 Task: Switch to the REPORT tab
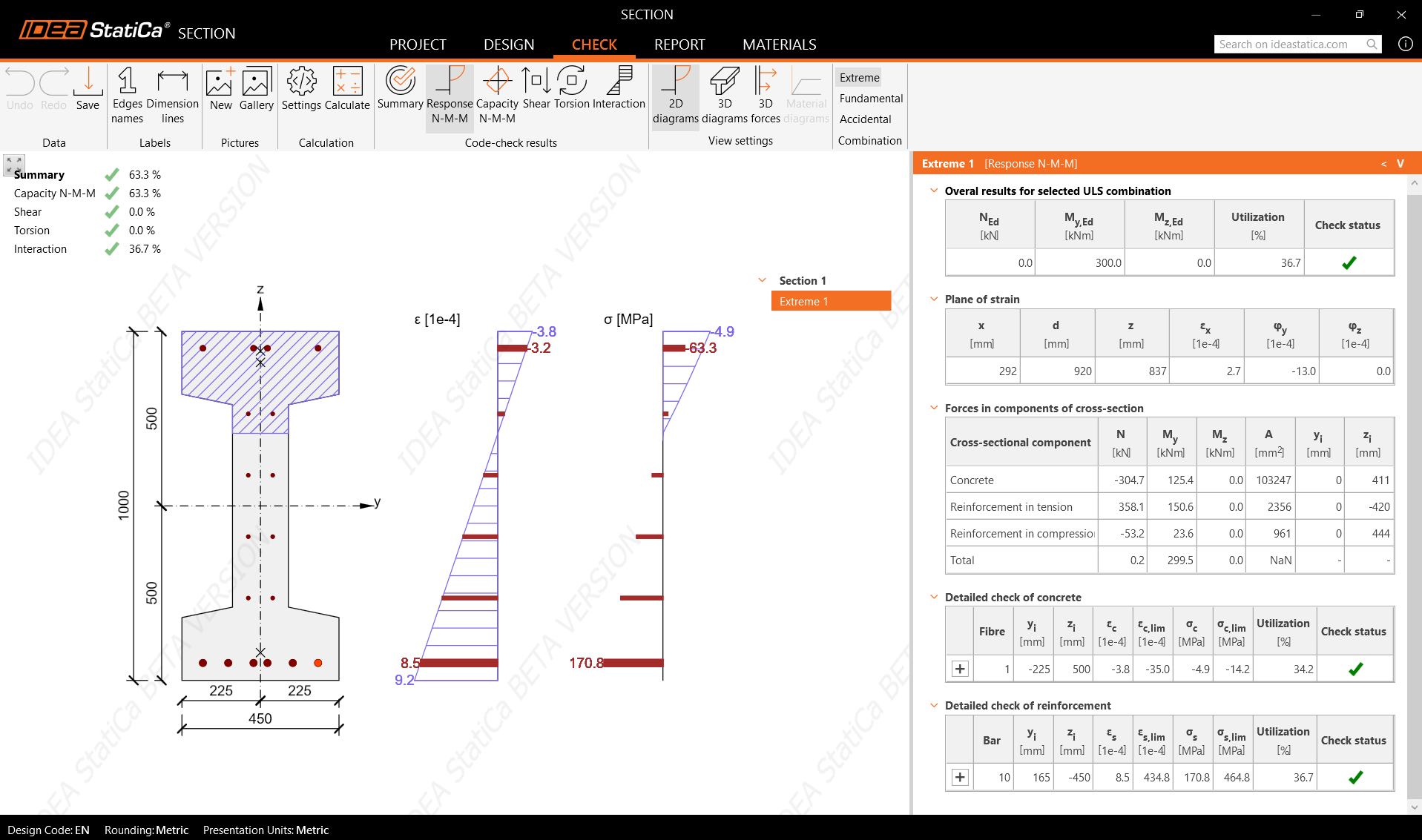pyautogui.click(x=679, y=44)
